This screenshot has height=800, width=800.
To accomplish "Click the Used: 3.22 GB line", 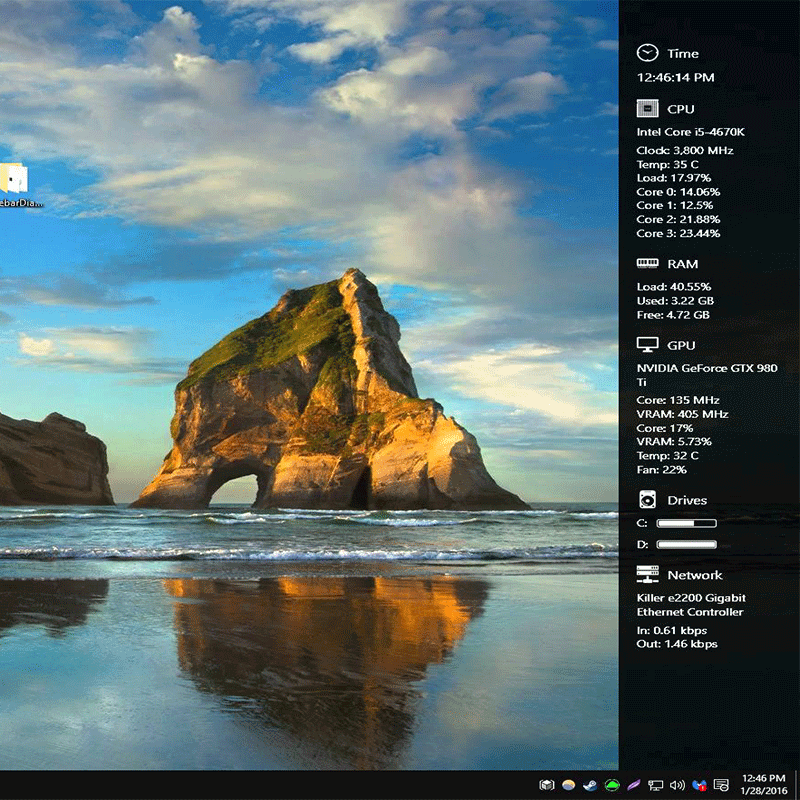I will coord(675,301).
